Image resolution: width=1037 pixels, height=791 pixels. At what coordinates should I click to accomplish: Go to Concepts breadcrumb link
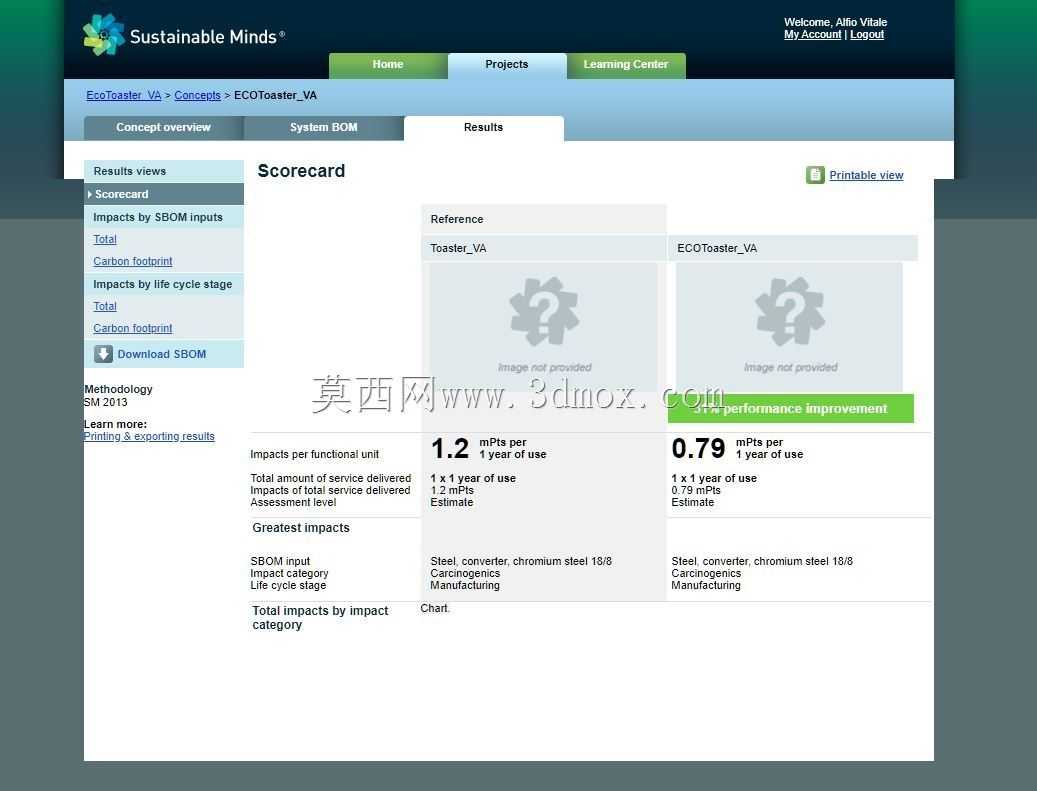pyautogui.click(x=197, y=95)
